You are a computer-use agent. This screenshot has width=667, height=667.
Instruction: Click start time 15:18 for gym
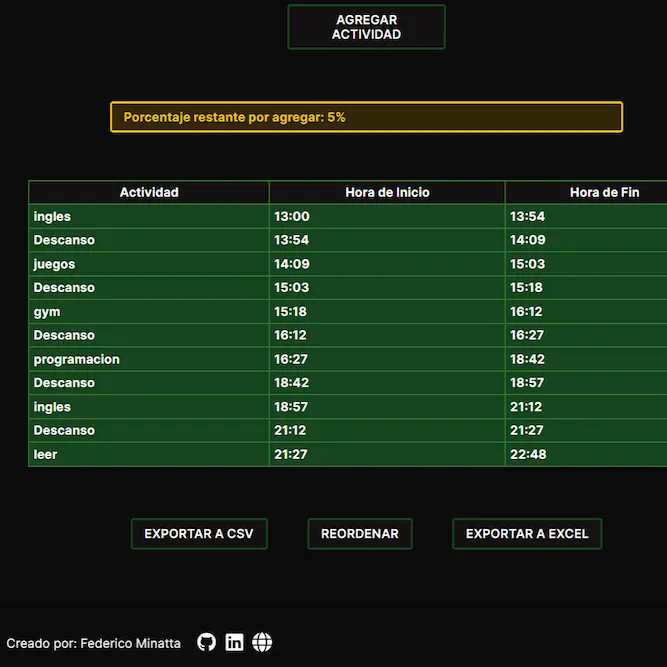click(387, 311)
